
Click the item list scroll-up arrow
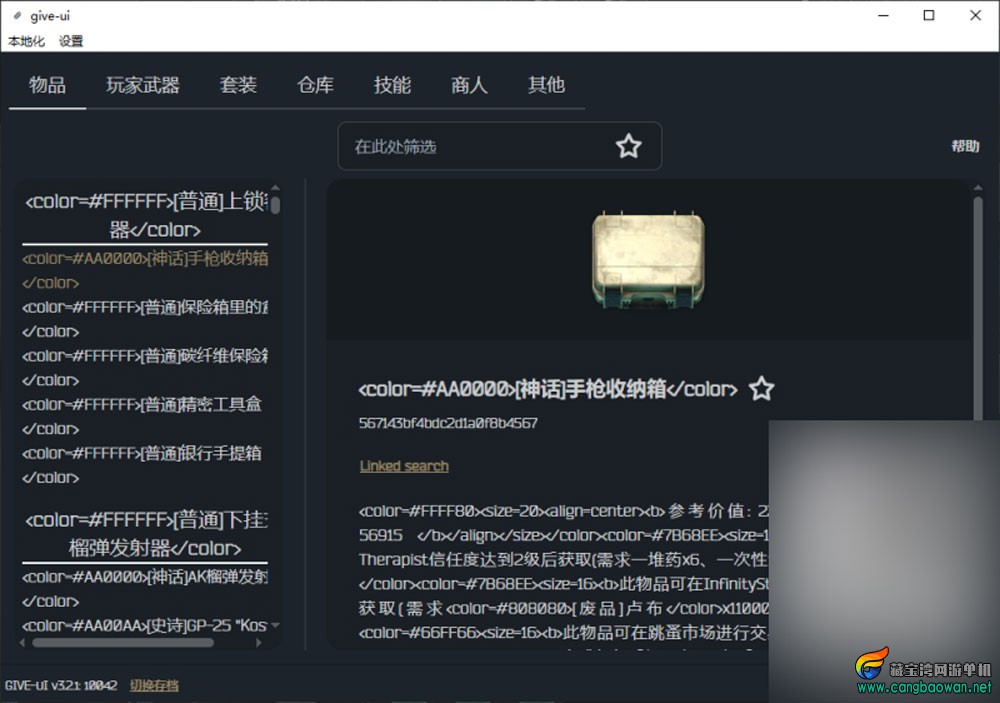(x=276, y=188)
